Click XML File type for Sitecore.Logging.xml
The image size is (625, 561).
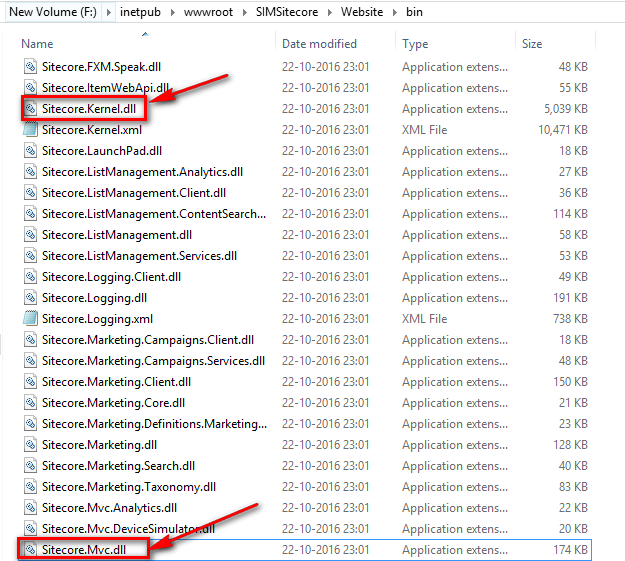[x=425, y=319]
